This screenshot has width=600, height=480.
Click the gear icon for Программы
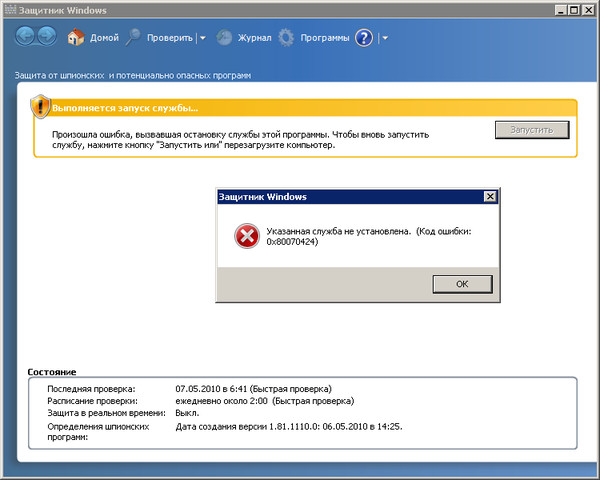(286, 38)
